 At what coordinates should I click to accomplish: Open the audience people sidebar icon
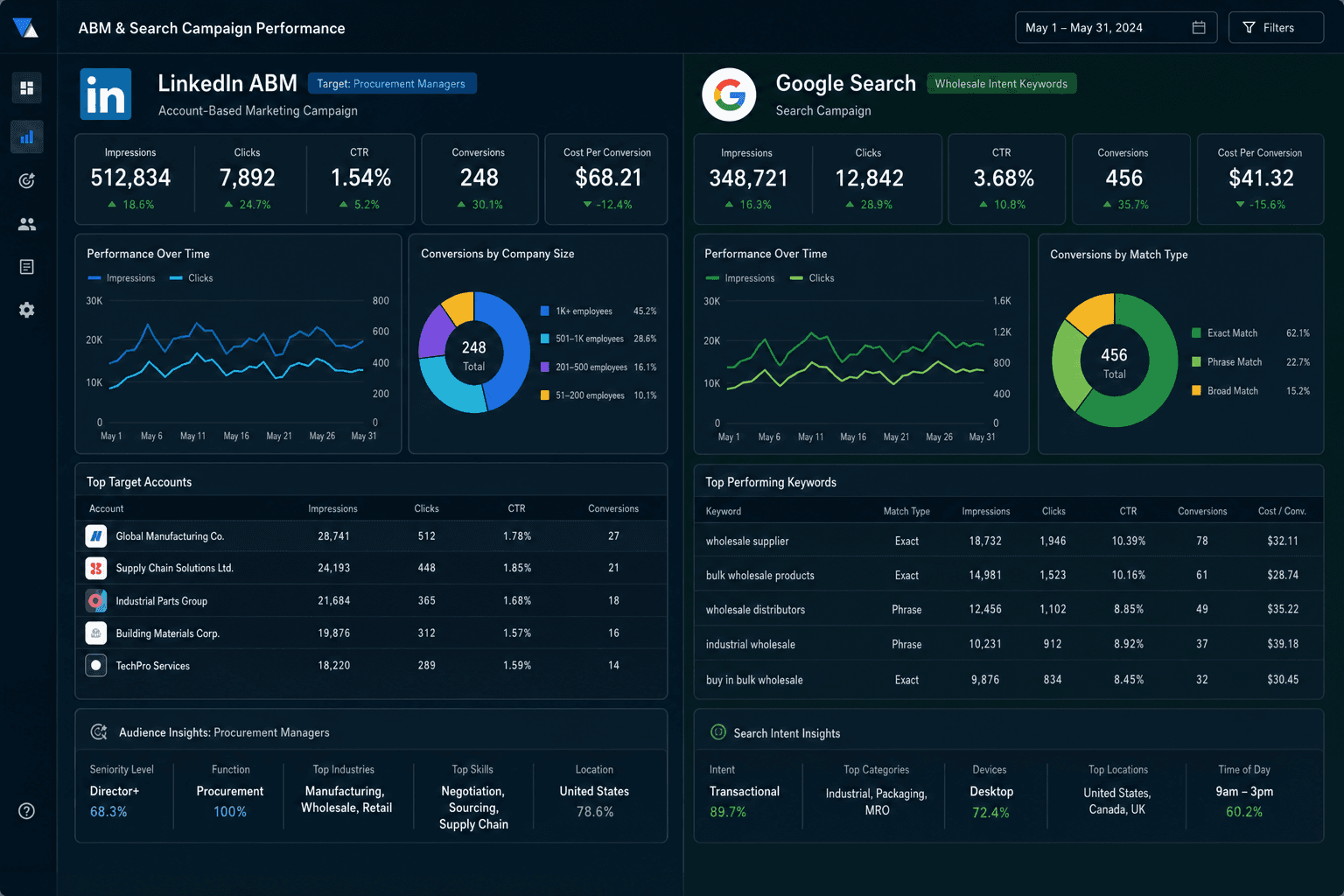27,224
